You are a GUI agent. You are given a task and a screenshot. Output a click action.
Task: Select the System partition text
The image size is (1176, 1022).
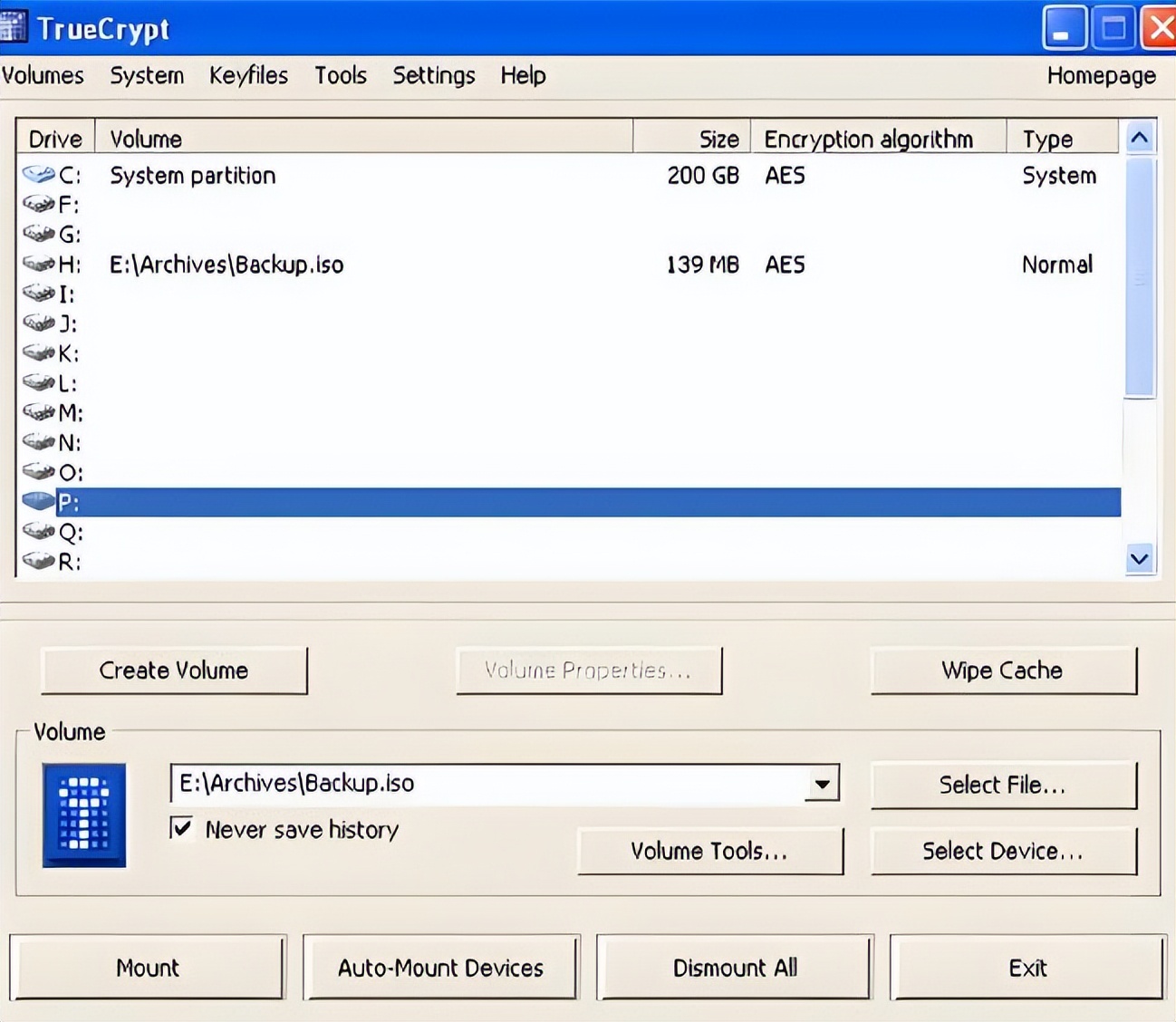coord(193,175)
